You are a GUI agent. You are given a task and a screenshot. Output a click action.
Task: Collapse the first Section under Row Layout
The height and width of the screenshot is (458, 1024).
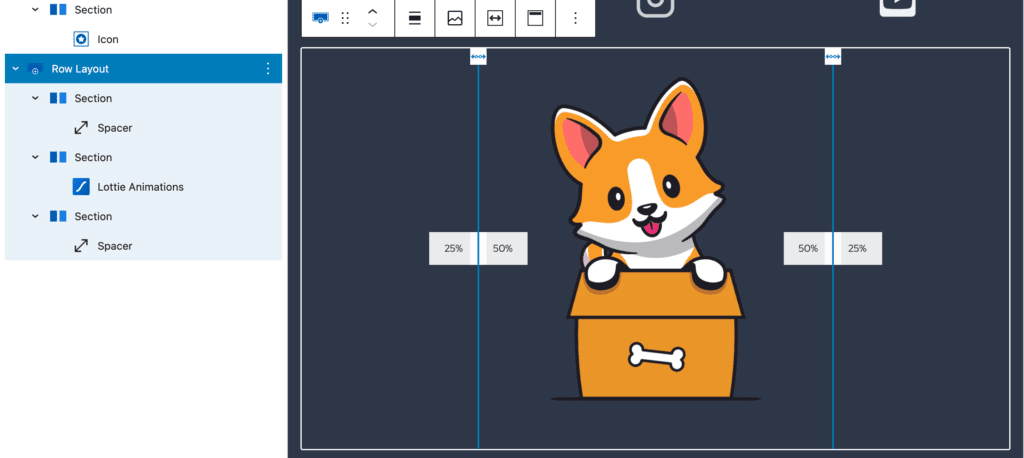pos(35,99)
